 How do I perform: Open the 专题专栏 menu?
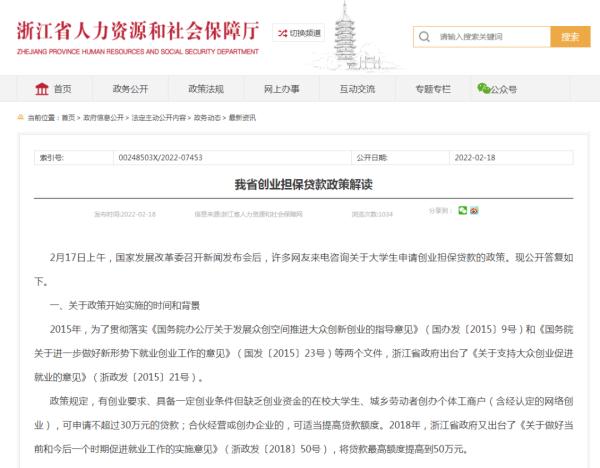pyautogui.click(x=433, y=89)
